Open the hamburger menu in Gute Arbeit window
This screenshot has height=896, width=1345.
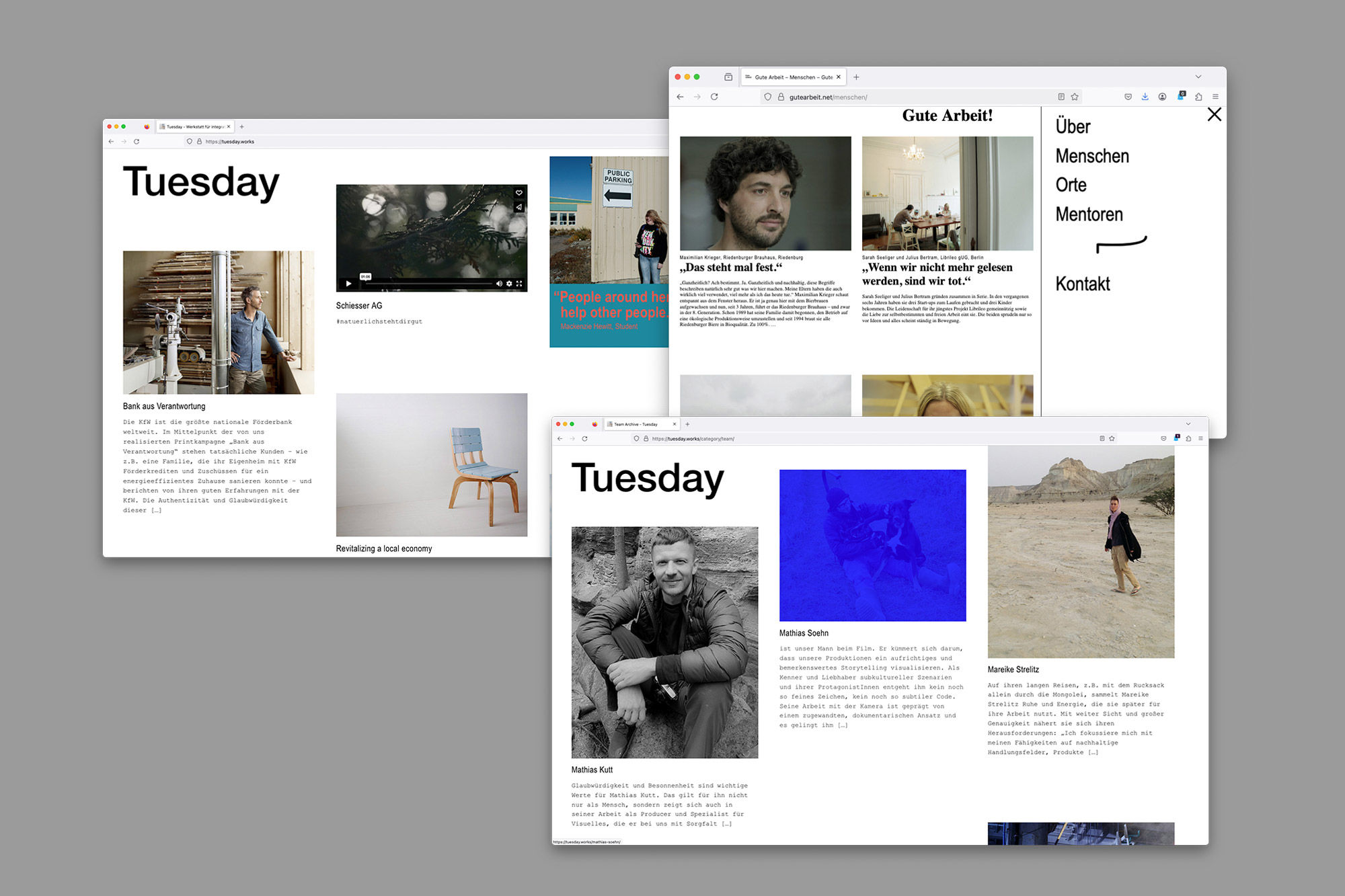tap(1215, 97)
